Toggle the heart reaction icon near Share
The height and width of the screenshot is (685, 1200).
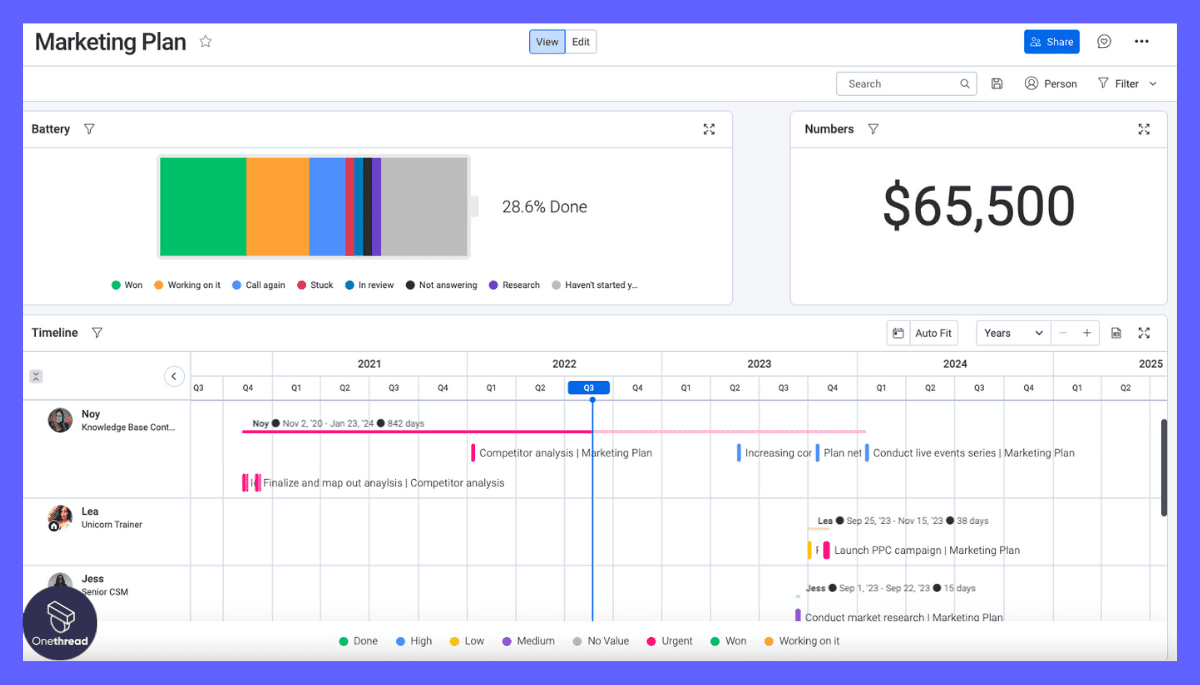[x=1104, y=41]
